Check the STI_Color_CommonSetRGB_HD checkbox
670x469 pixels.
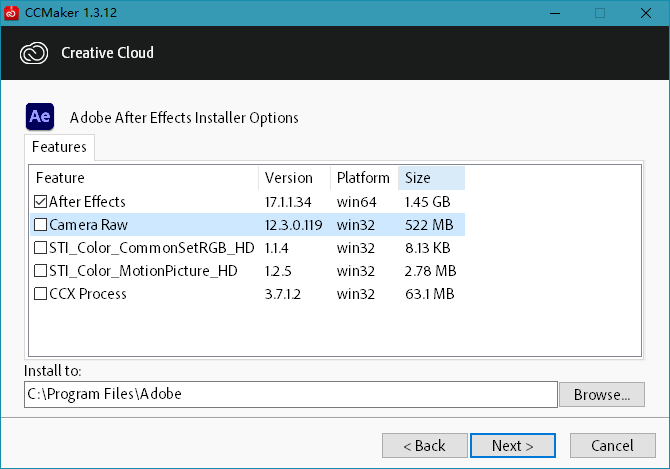[x=41, y=248]
